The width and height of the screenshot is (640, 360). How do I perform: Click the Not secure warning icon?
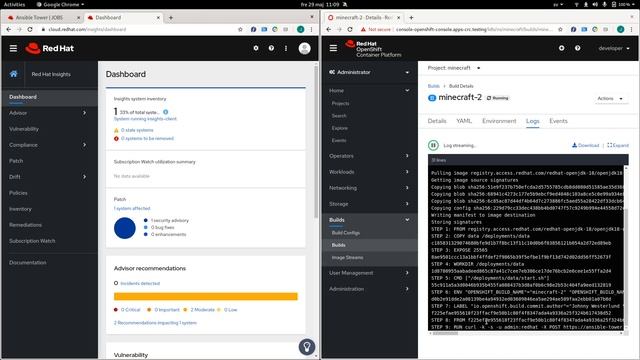(x=363, y=29)
